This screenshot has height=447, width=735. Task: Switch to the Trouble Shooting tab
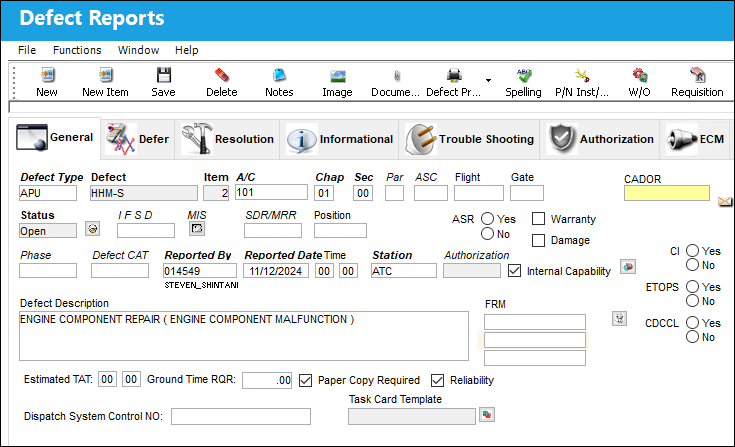tap(470, 139)
